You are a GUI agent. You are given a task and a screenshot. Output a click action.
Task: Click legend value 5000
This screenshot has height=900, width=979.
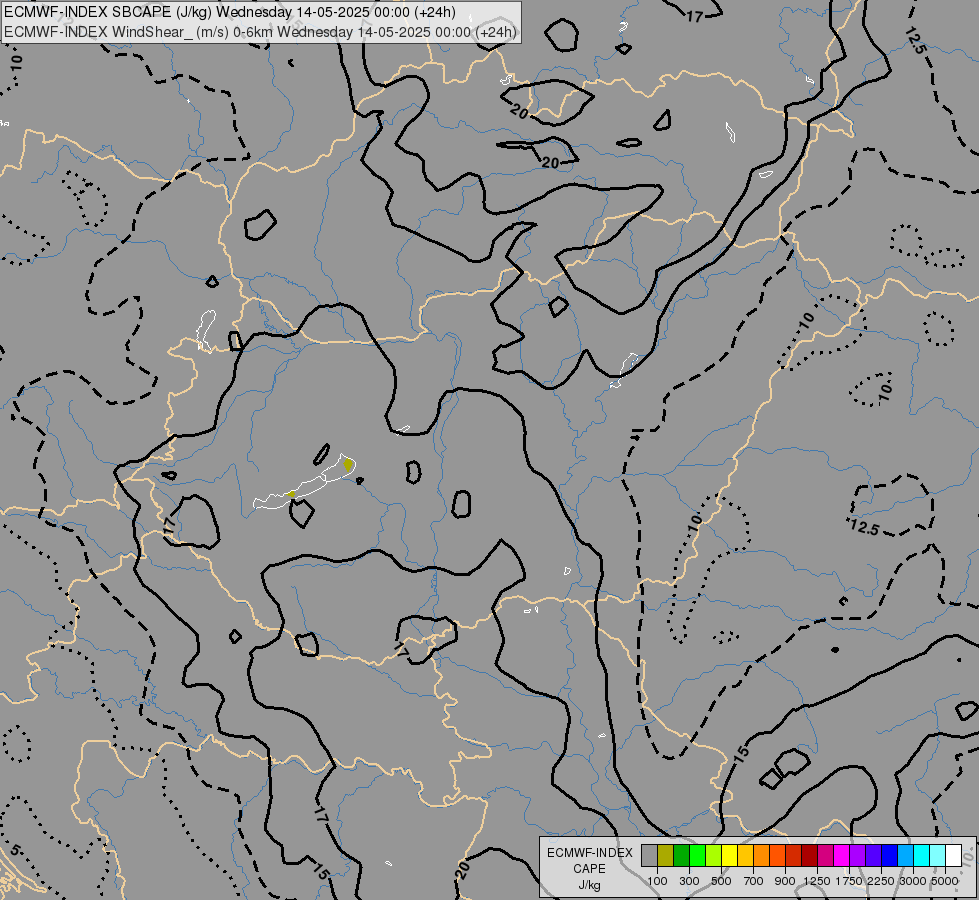click(945, 881)
